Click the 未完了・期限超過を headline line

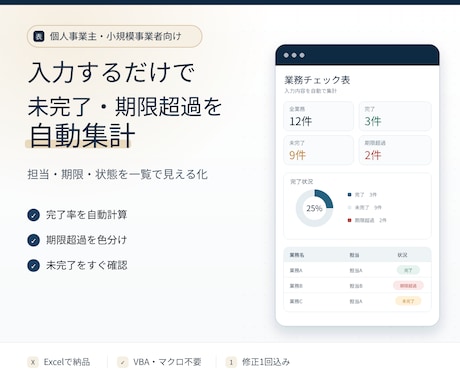click(125, 107)
